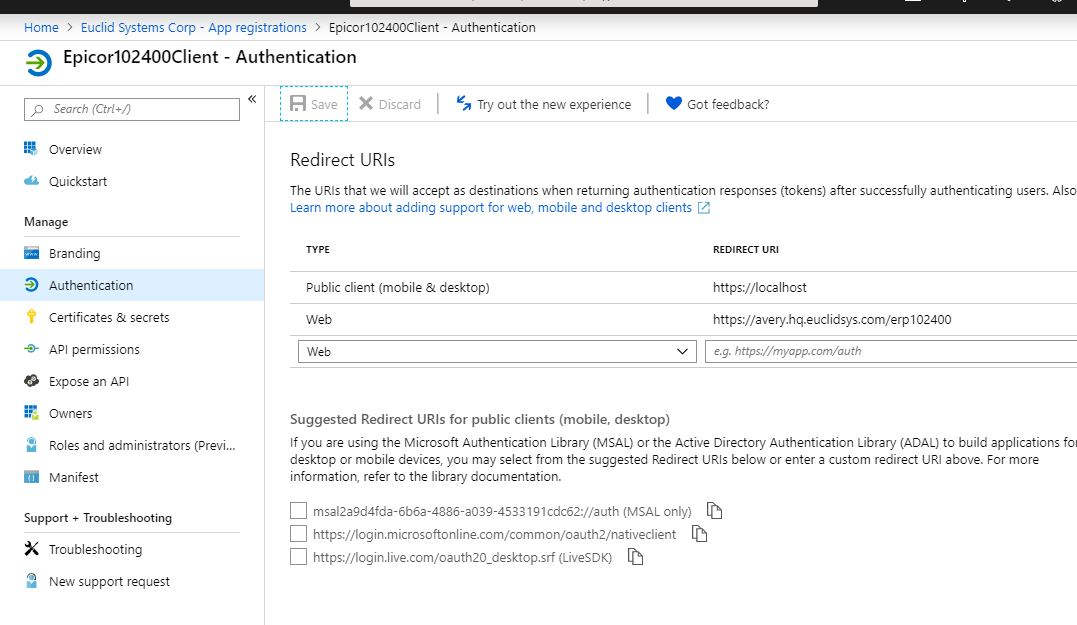
Task: Select the https://localhost redirect URI cell
Action: pyautogui.click(x=760, y=288)
